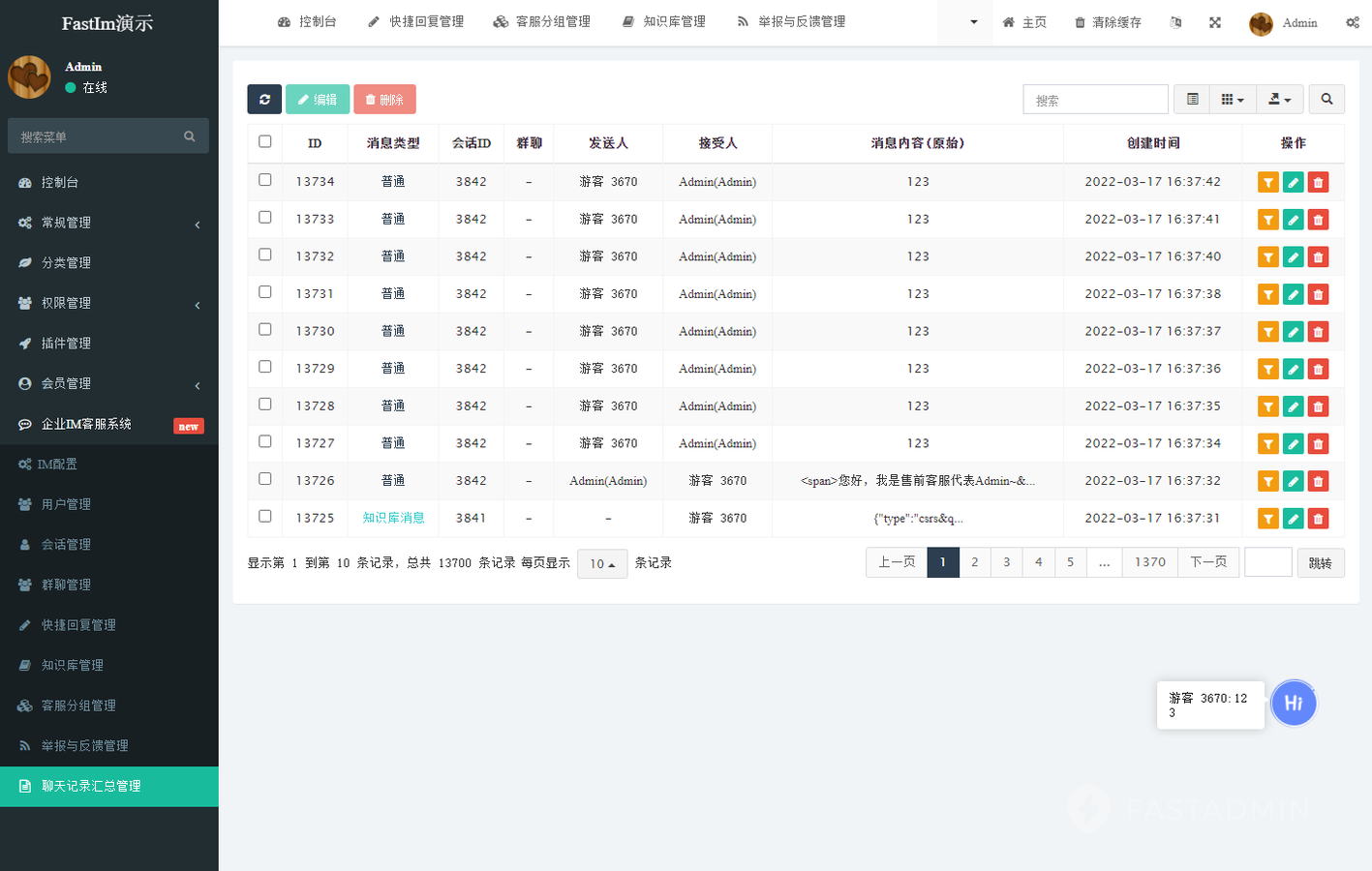Click the 知识库消息 message type link
The height and width of the screenshot is (871, 1372).
pyautogui.click(x=393, y=519)
